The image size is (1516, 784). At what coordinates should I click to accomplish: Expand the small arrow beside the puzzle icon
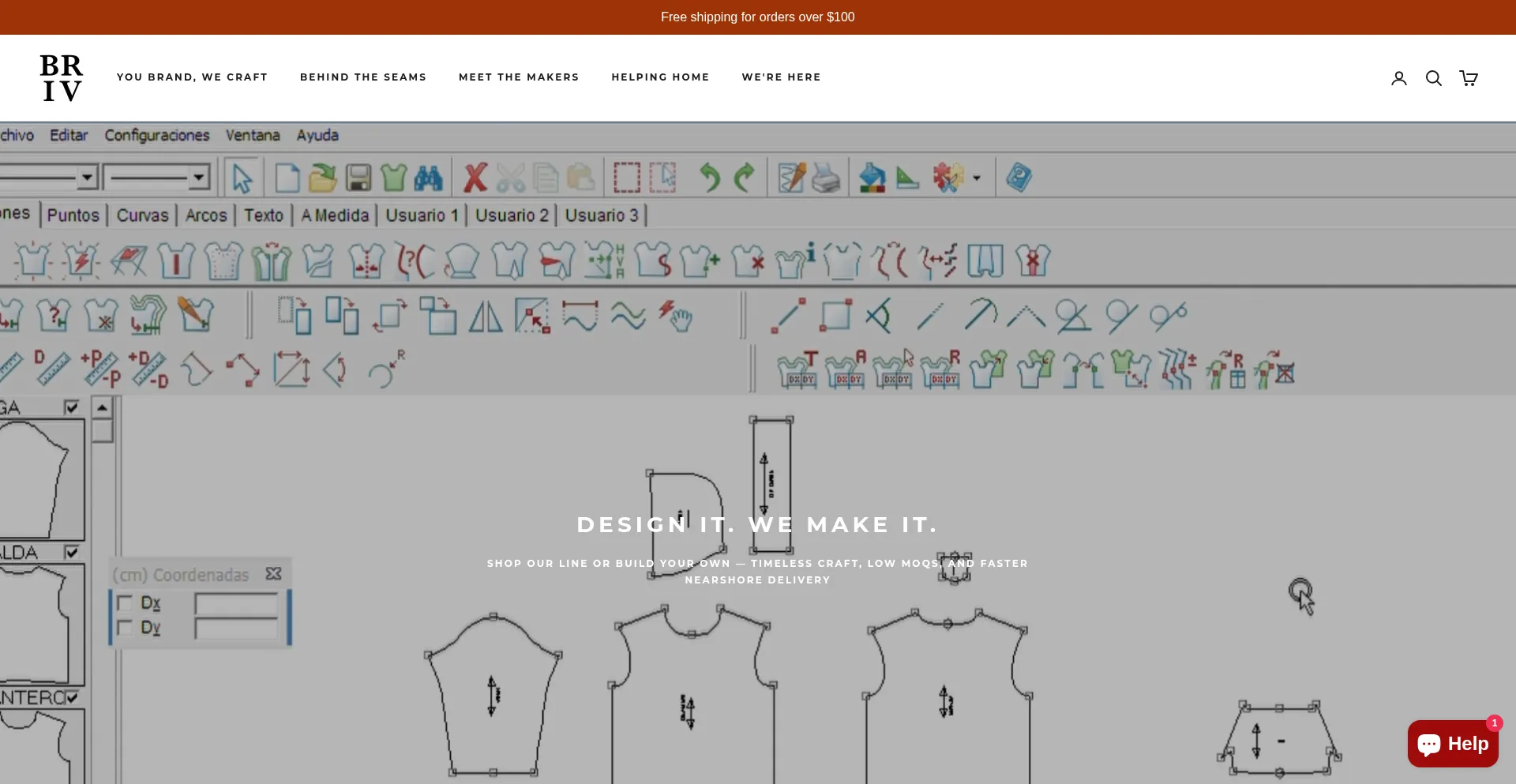pyautogui.click(x=977, y=178)
